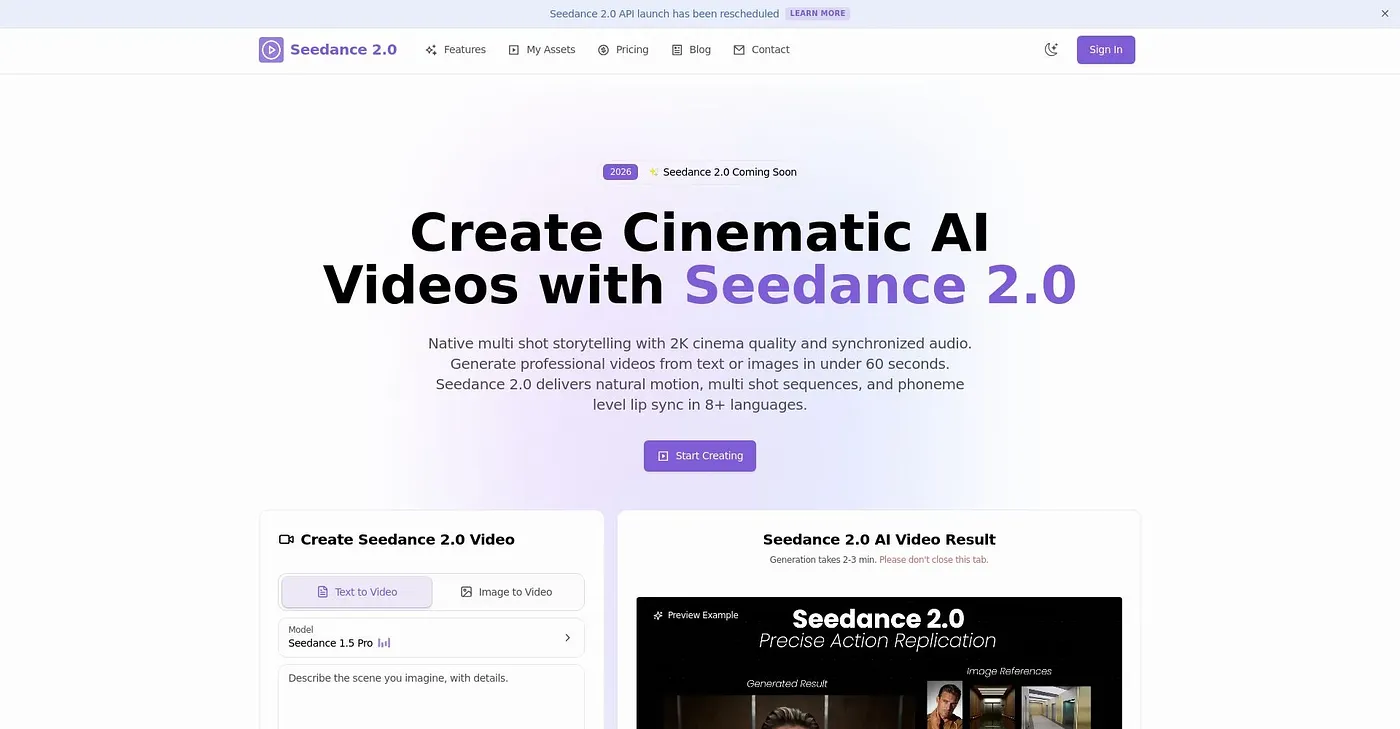Screen dimensions: 1400x729
Task: Click the man portrait image reference thumbnail
Action: 944,705
